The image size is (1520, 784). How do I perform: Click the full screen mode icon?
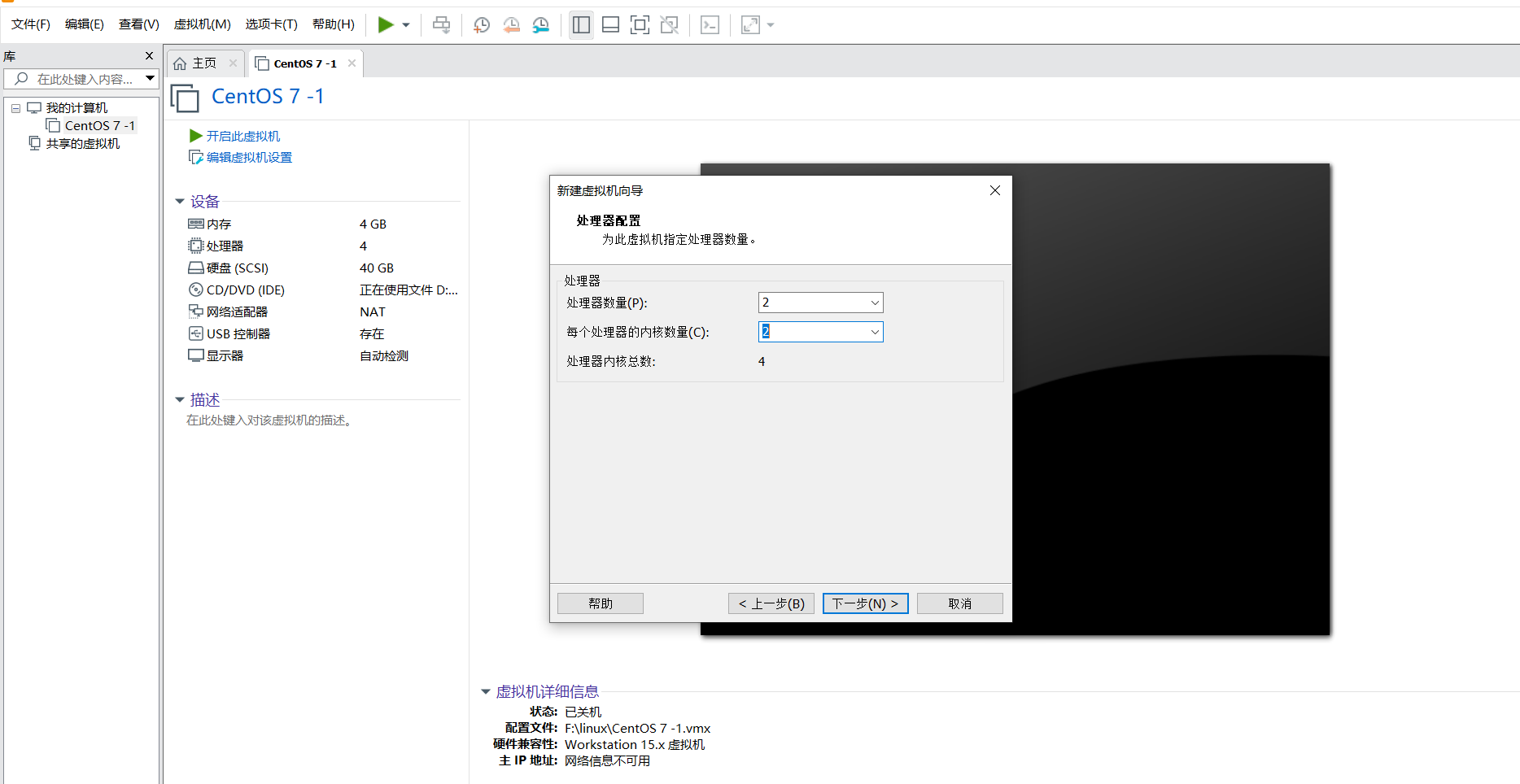point(640,25)
